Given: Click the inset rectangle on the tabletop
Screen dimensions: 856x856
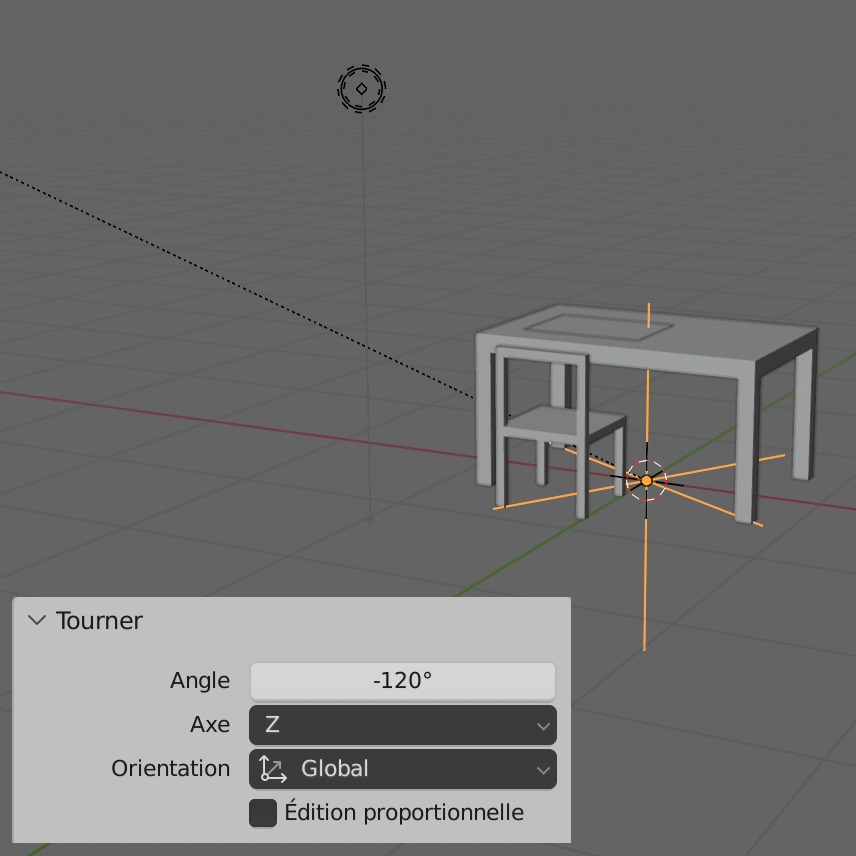Looking at the screenshot, I should (590, 326).
